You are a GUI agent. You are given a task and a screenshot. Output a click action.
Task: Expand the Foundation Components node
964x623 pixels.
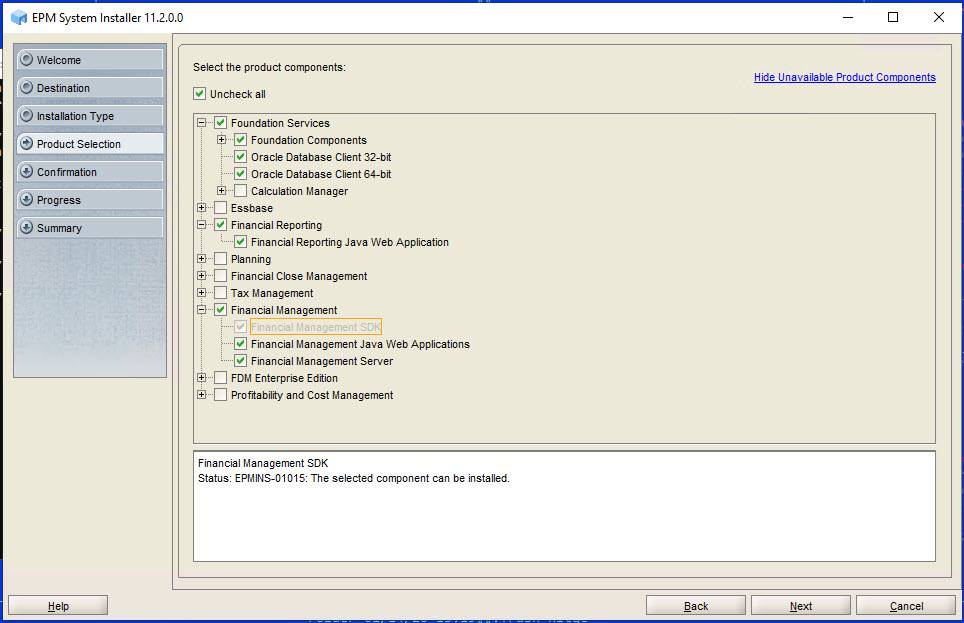tap(221, 140)
